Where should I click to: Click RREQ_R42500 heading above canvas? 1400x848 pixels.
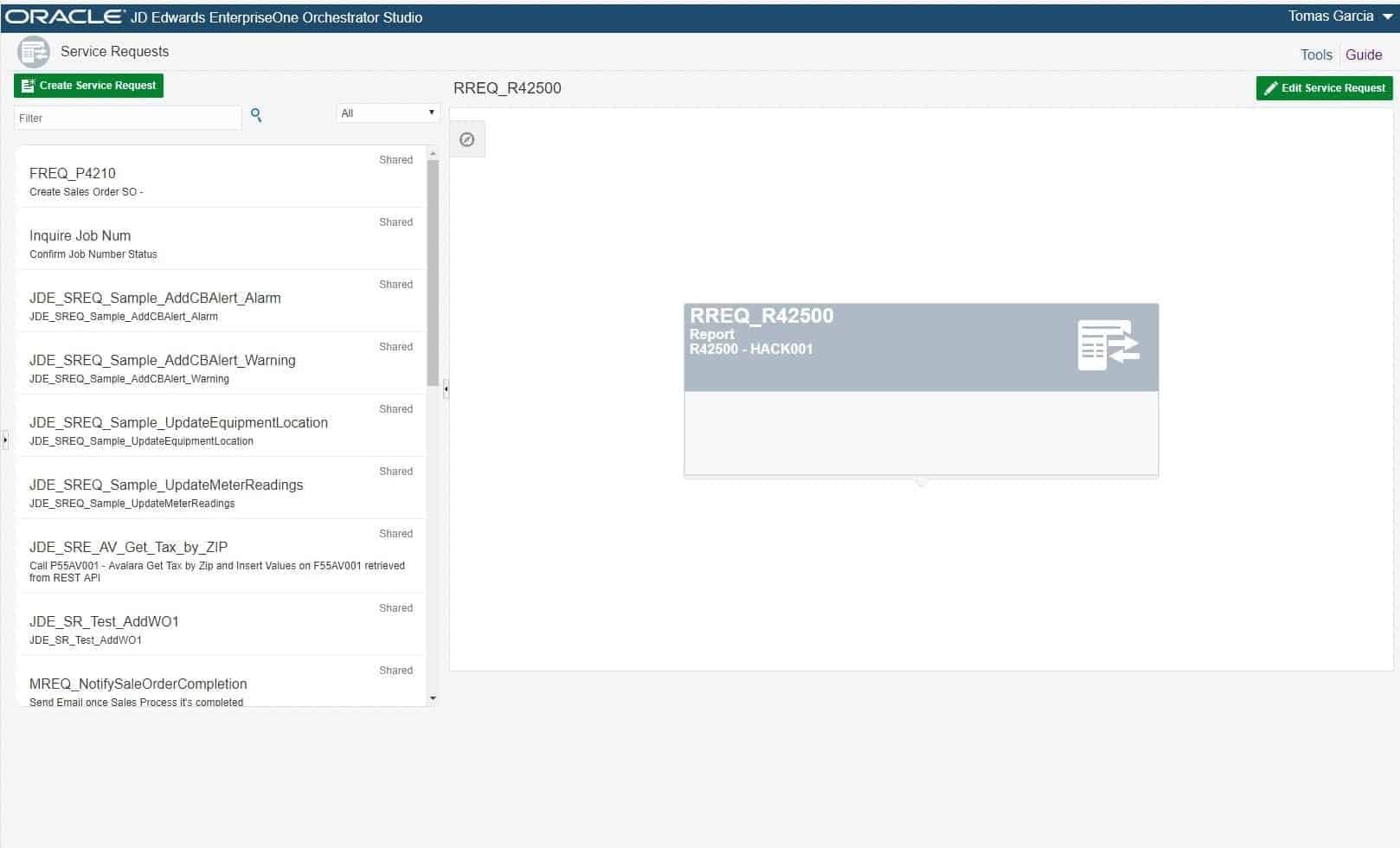pos(507,88)
